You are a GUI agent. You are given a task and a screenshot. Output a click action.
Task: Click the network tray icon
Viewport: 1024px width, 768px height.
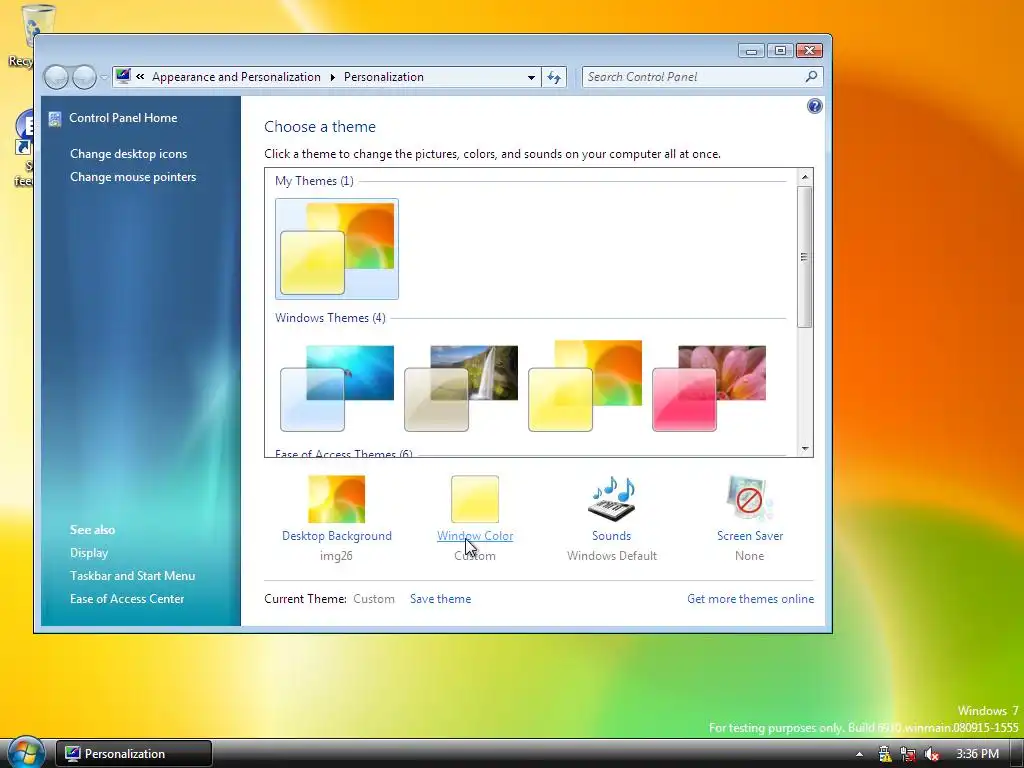(x=908, y=754)
